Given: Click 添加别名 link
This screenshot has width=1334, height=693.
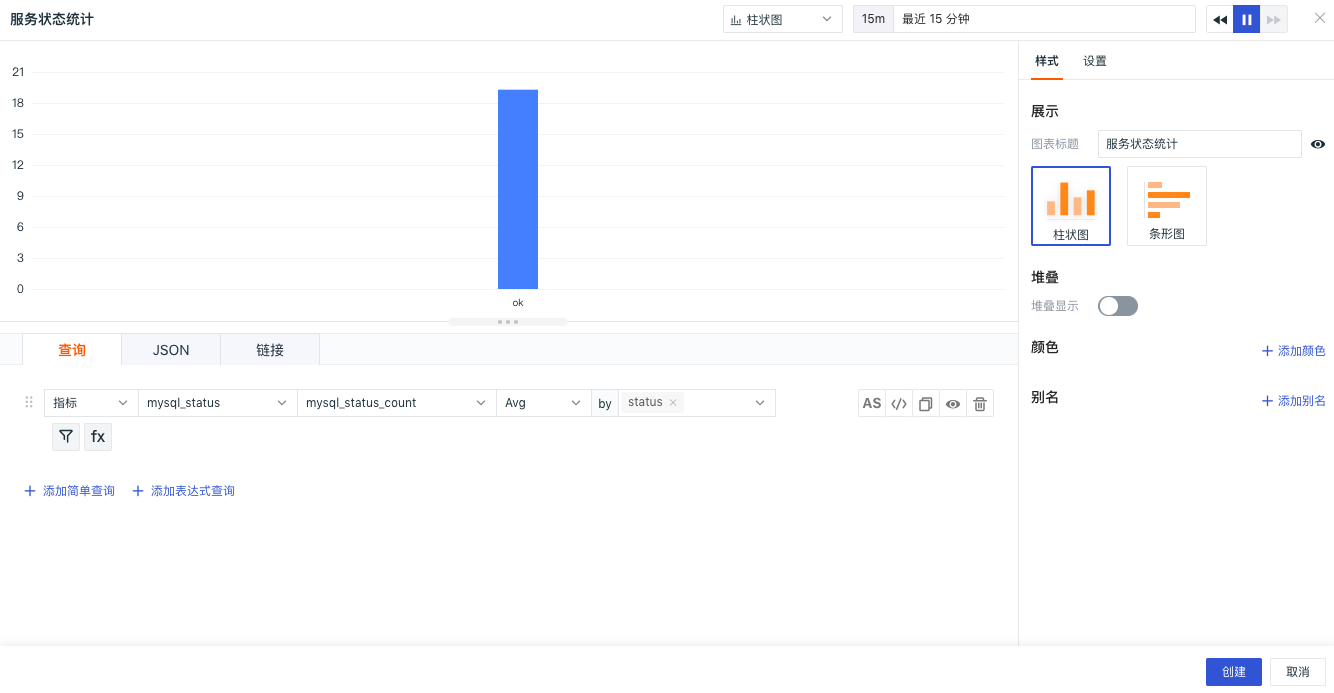Looking at the screenshot, I should pos(1294,401).
